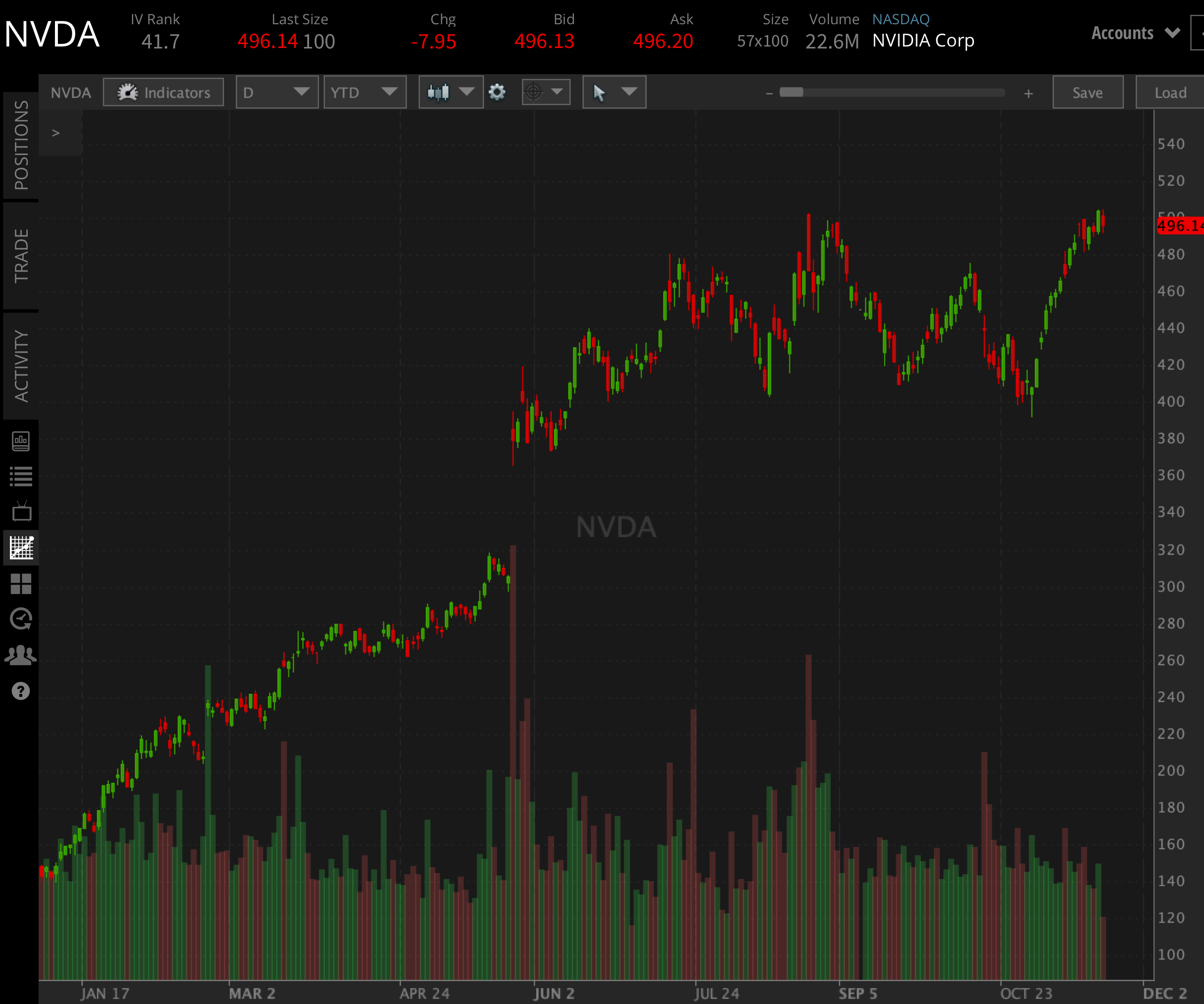1204x1004 pixels.
Task: Open the community people icon
Action: pos(21,654)
